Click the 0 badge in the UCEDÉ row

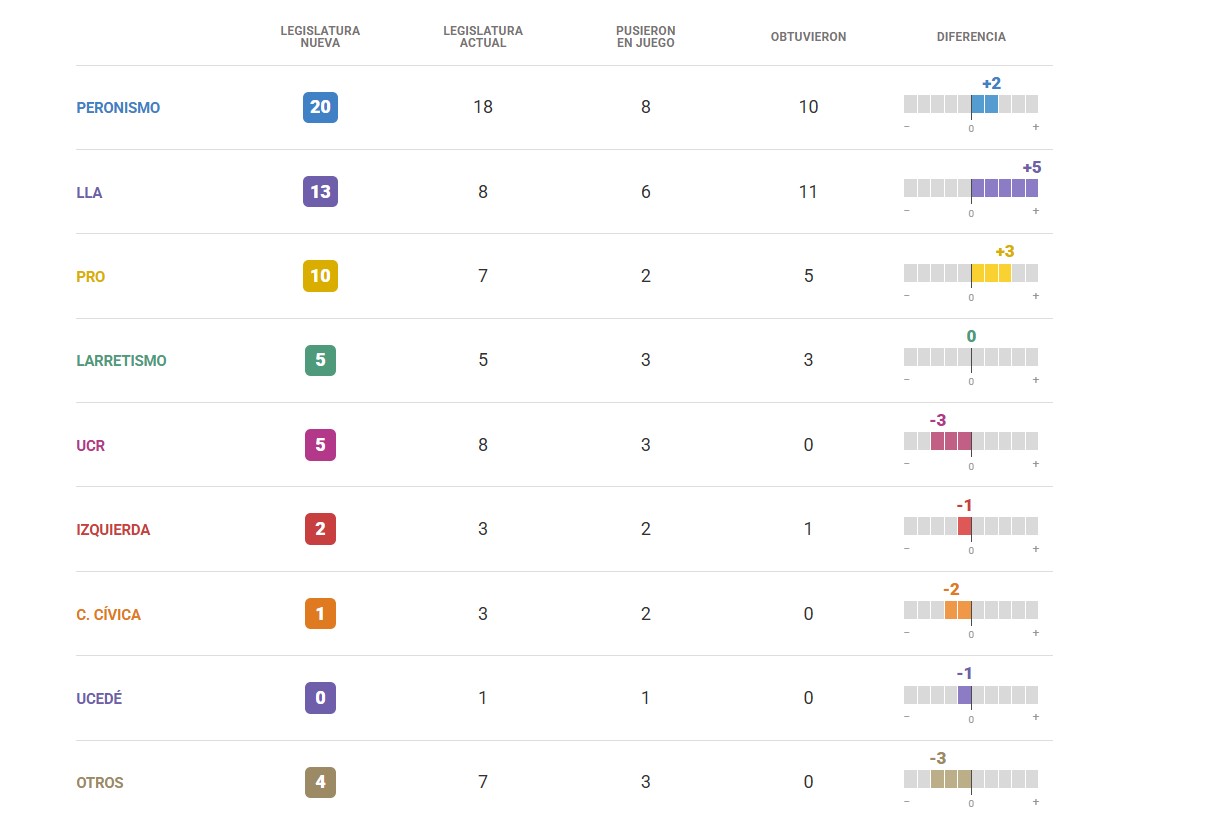click(320, 698)
